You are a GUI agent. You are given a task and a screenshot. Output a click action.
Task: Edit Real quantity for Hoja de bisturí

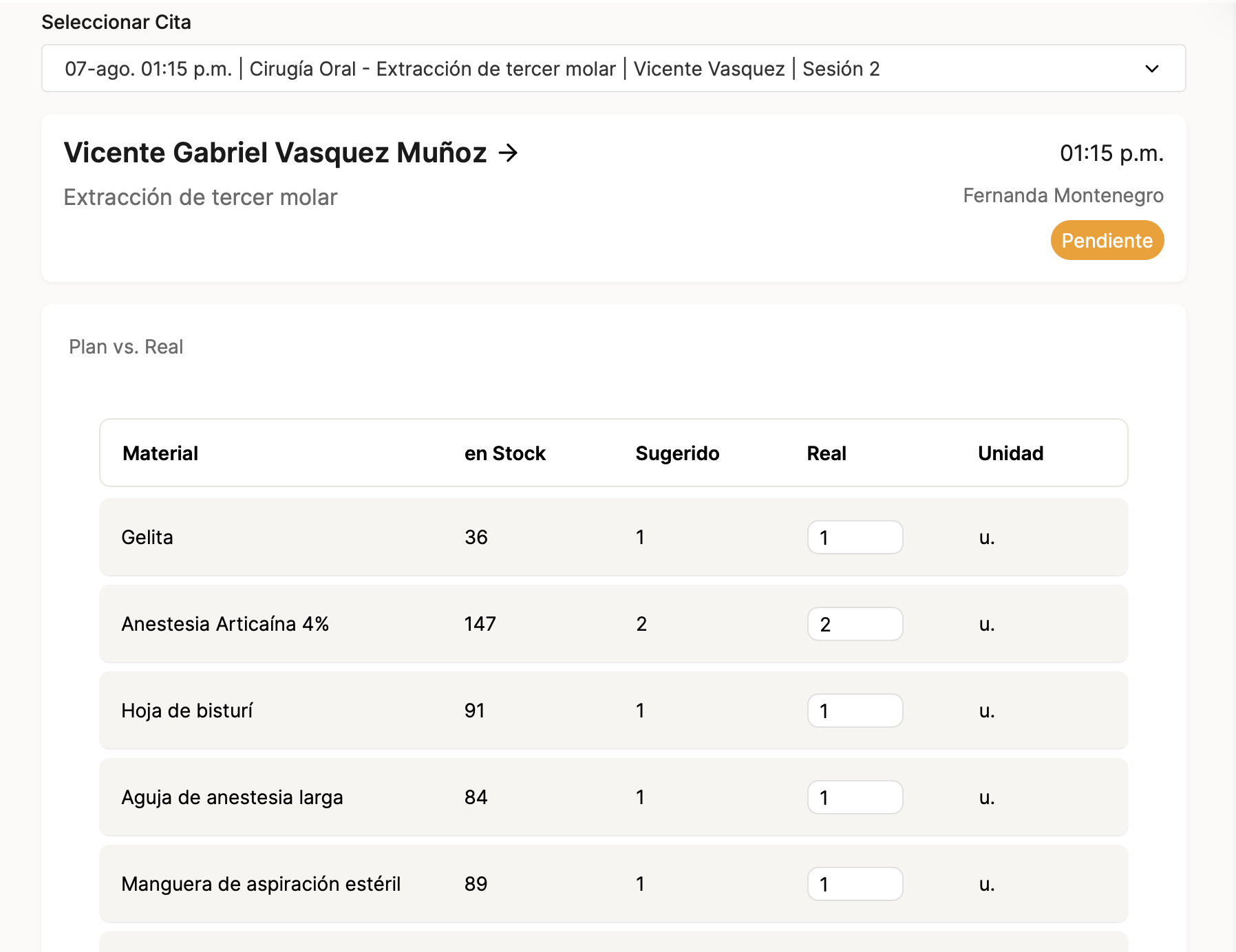855,711
